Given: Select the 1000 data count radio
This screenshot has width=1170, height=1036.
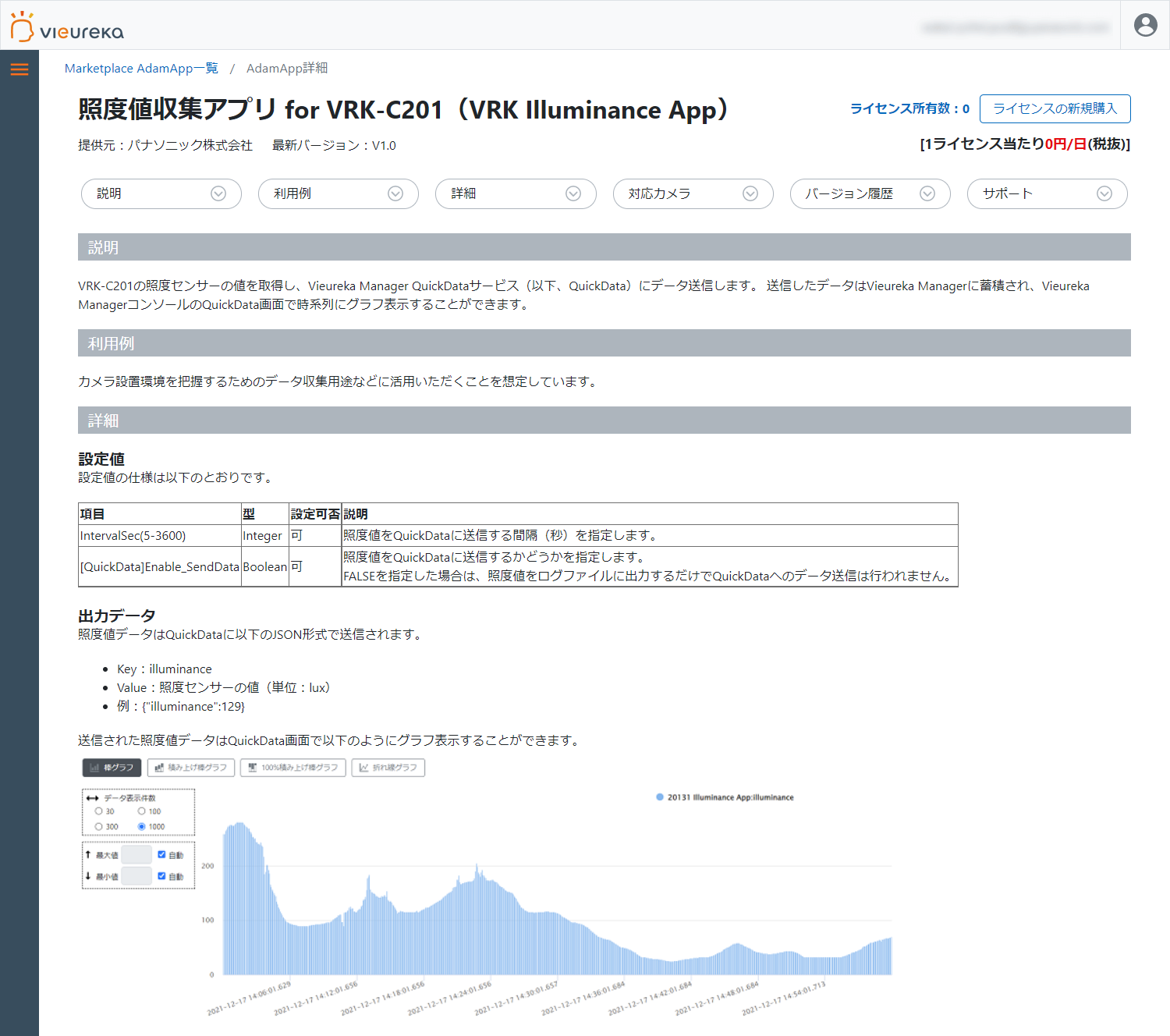Looking at the screenshot, I should 142,827.
